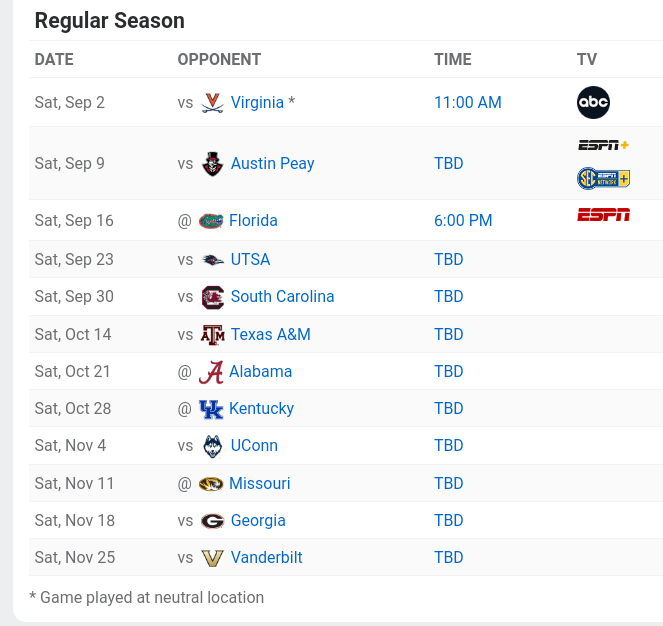This screenshot has height=626, width=663.
Task: Click the Austin Peay team logo
Action: pos(212,164)
